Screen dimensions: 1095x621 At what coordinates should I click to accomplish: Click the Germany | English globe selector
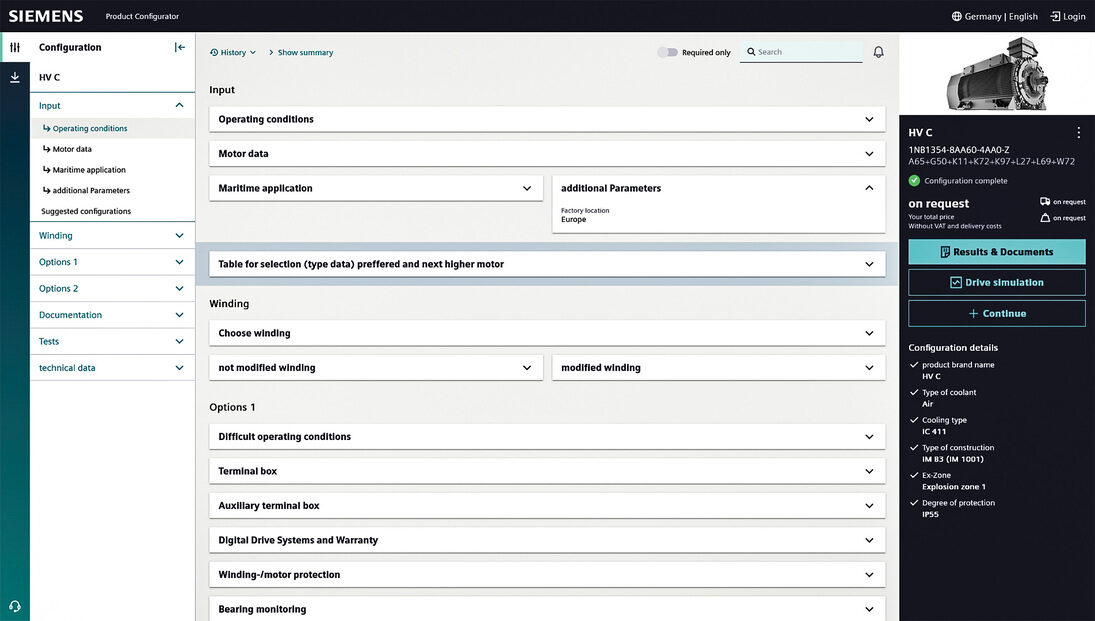coord(994,16)
